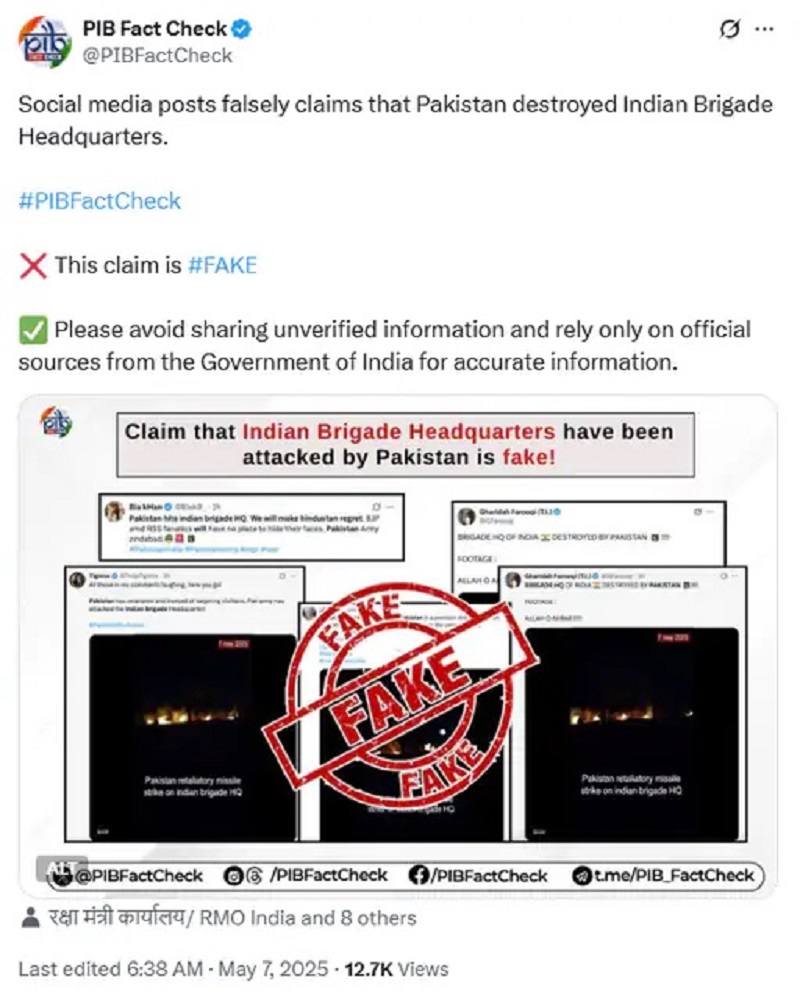Click the green check mark emoji
Image resolution: width=800 pixels, height=1001 pixels.
tap(33, 330)
